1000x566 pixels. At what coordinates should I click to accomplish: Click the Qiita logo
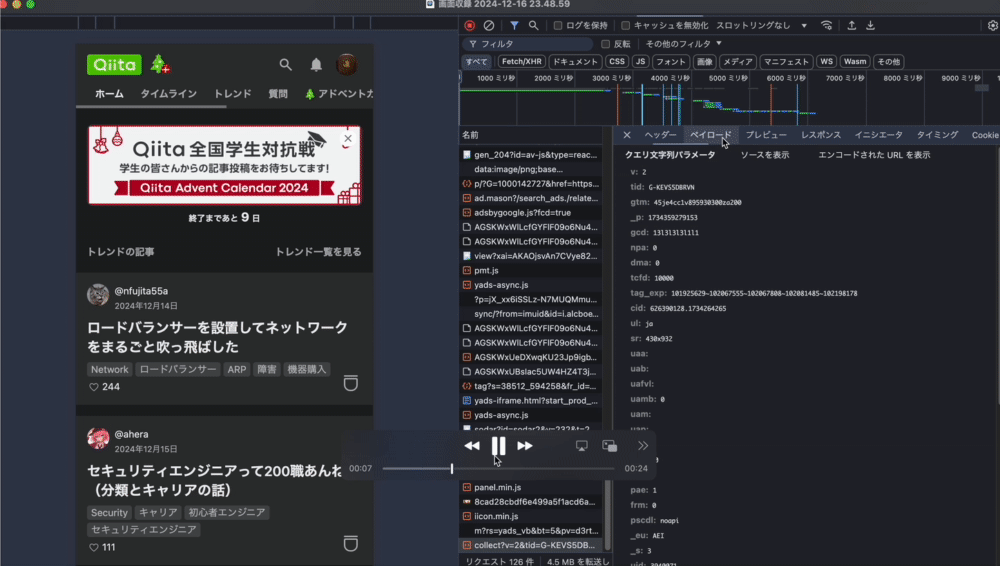(x=114, y=64)
